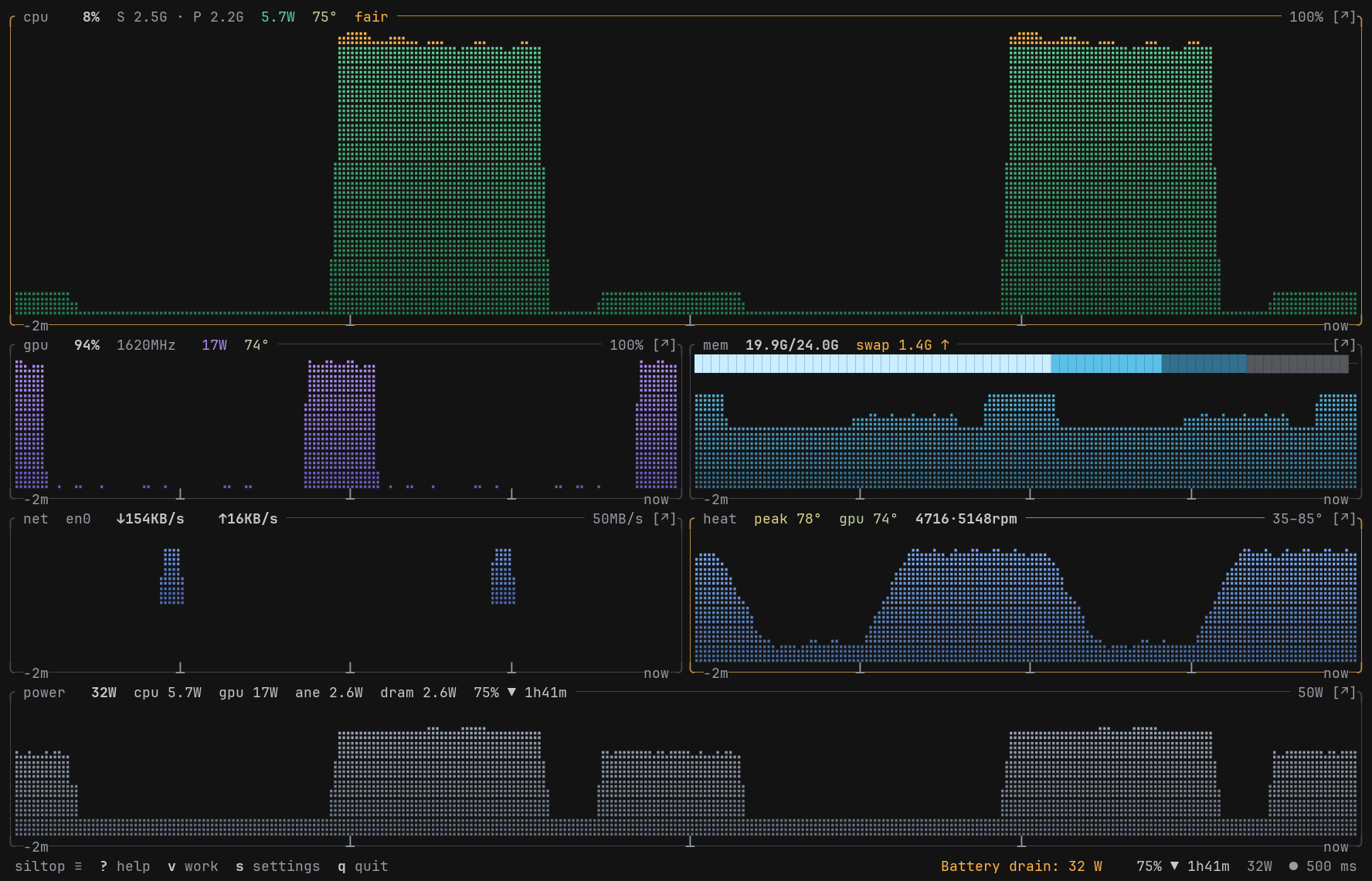Click the 'swap 1.4G' label
1372x881 pixels.
[x=894, y=345]
